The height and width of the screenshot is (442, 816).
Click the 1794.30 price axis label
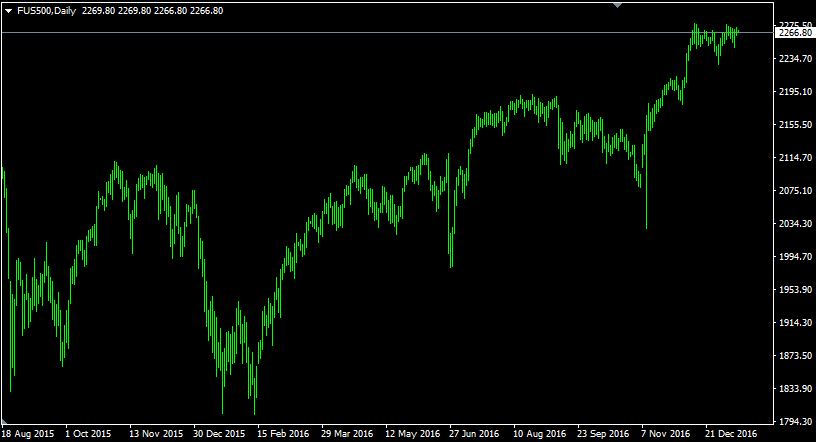pyautogui.click(x=795, y=422)
